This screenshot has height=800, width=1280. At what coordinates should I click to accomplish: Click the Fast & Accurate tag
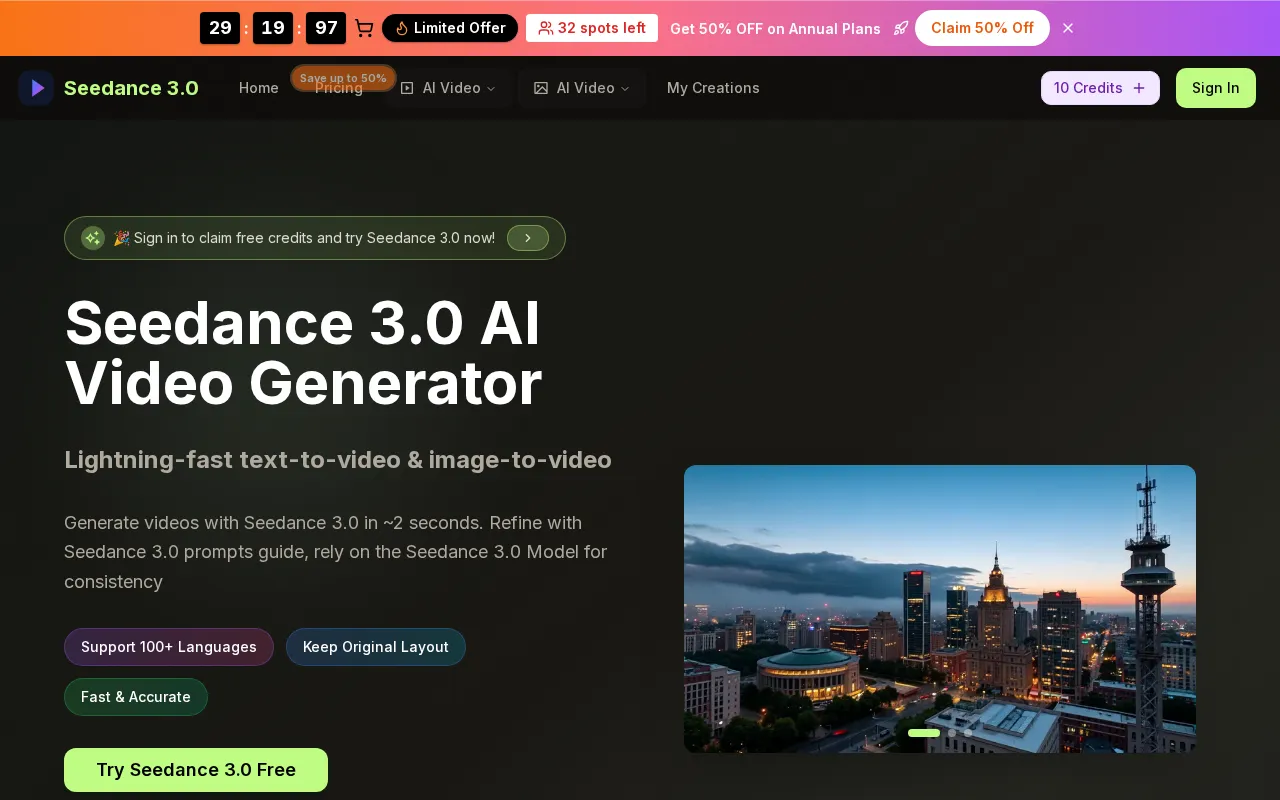136,697
